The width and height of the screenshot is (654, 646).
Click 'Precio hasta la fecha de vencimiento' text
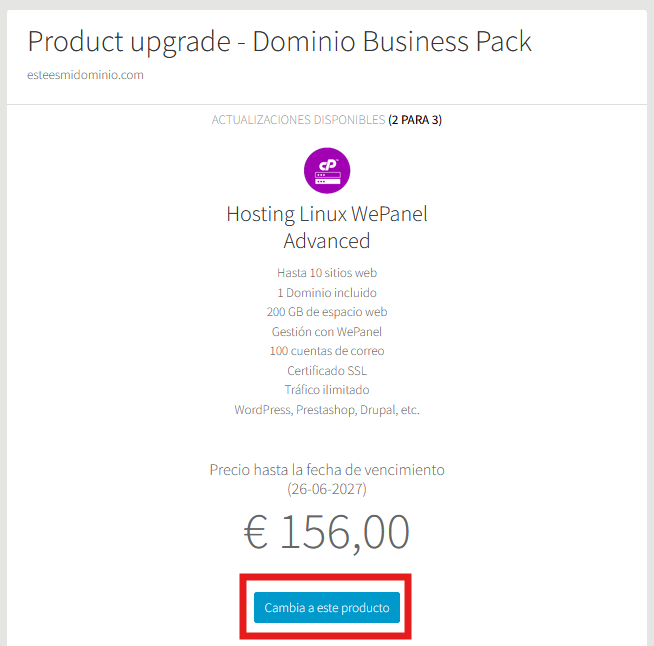click(x=327, y=470)
